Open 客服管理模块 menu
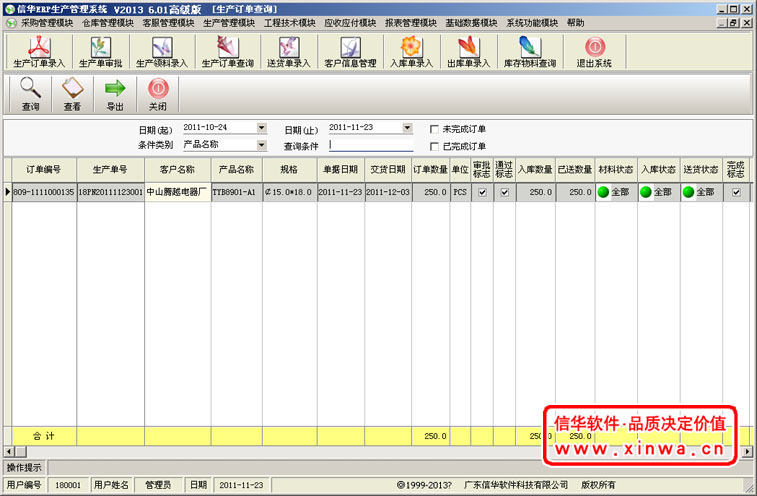The image size is (757, 496). pyautogui.click(x=168, y=23)
